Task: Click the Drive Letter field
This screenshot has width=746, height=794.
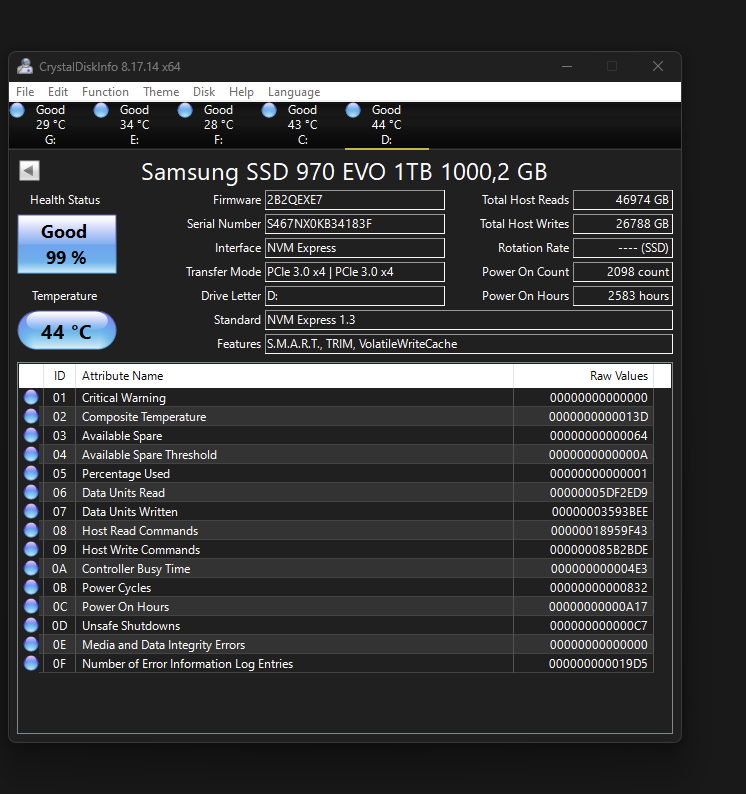Action: pyautogui.click(x=355, y=296)
